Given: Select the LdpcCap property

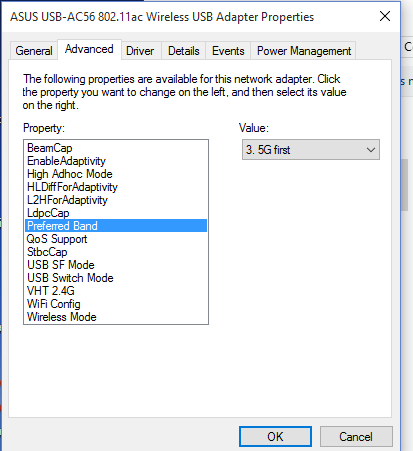Looking at the screenshot, I should coord(48,213).
